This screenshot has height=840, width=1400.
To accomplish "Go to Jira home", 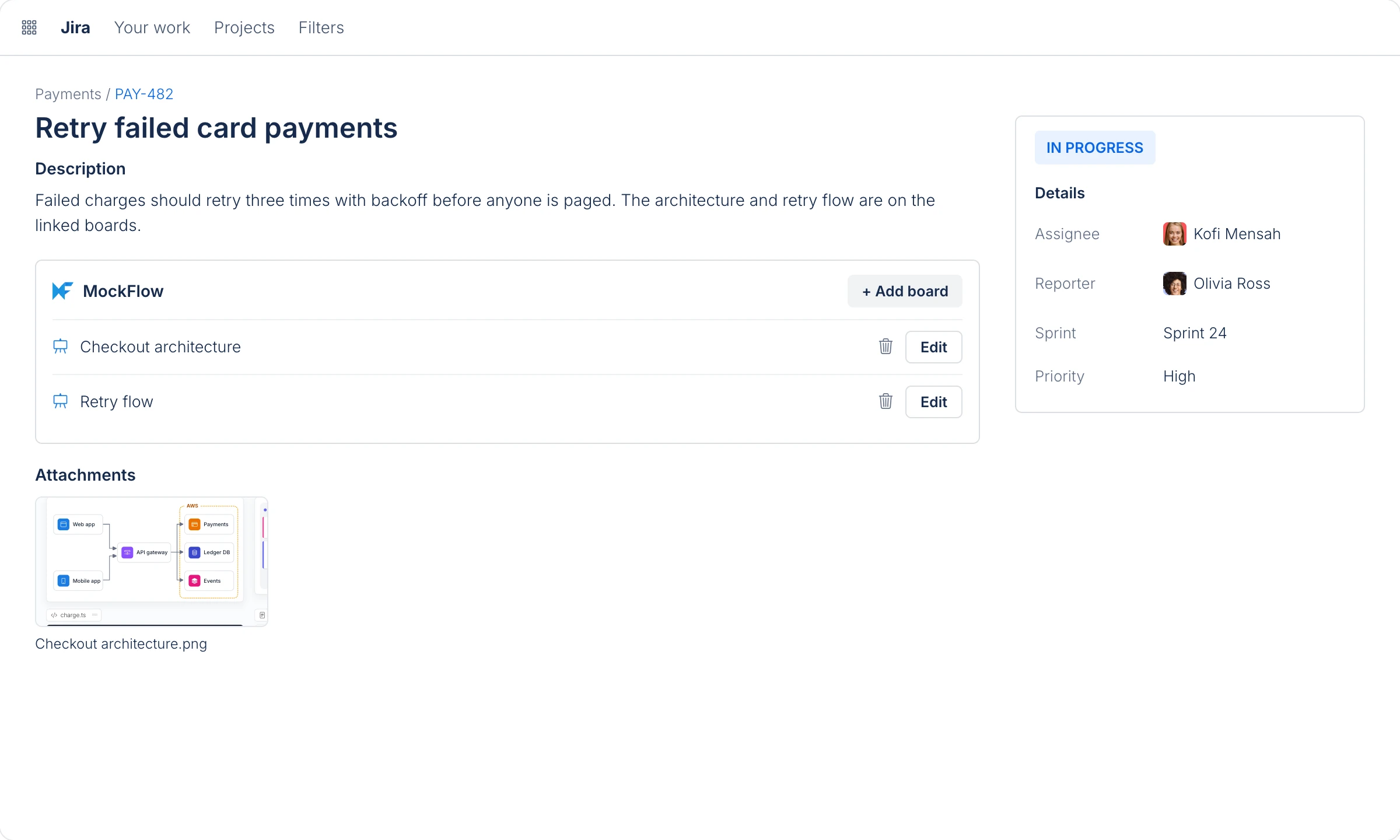I will (x=75, y=27).
